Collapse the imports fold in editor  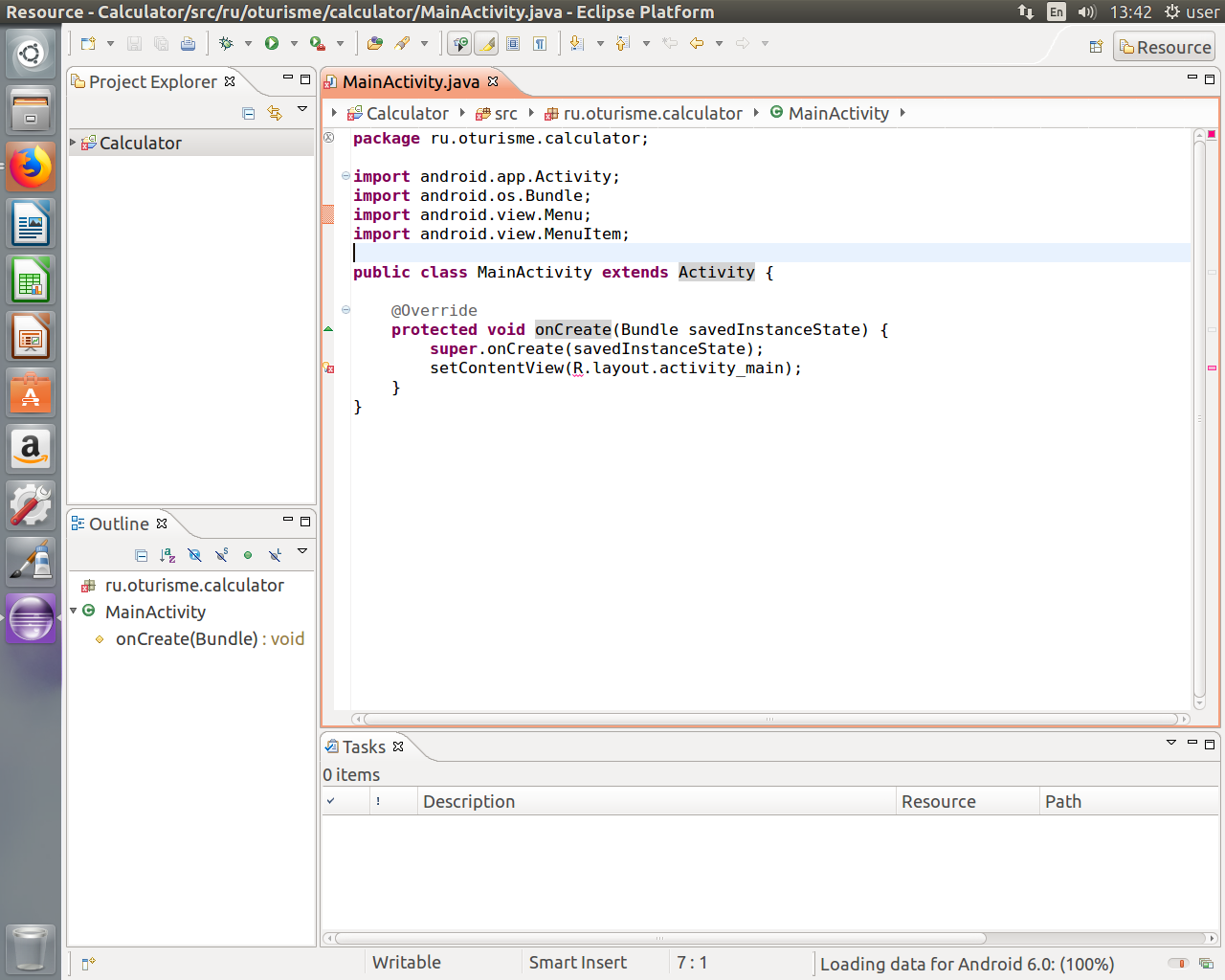(x=345, y=176)
